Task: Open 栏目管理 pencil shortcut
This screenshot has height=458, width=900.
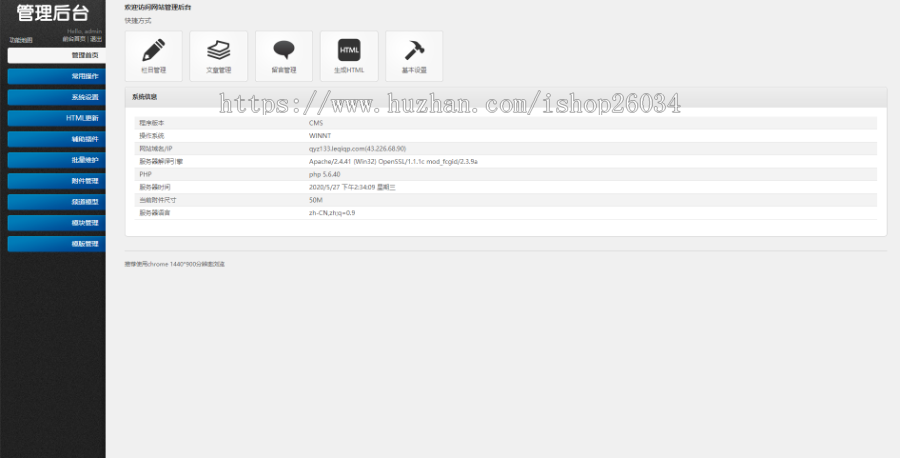Action: [x=153, y=56]
